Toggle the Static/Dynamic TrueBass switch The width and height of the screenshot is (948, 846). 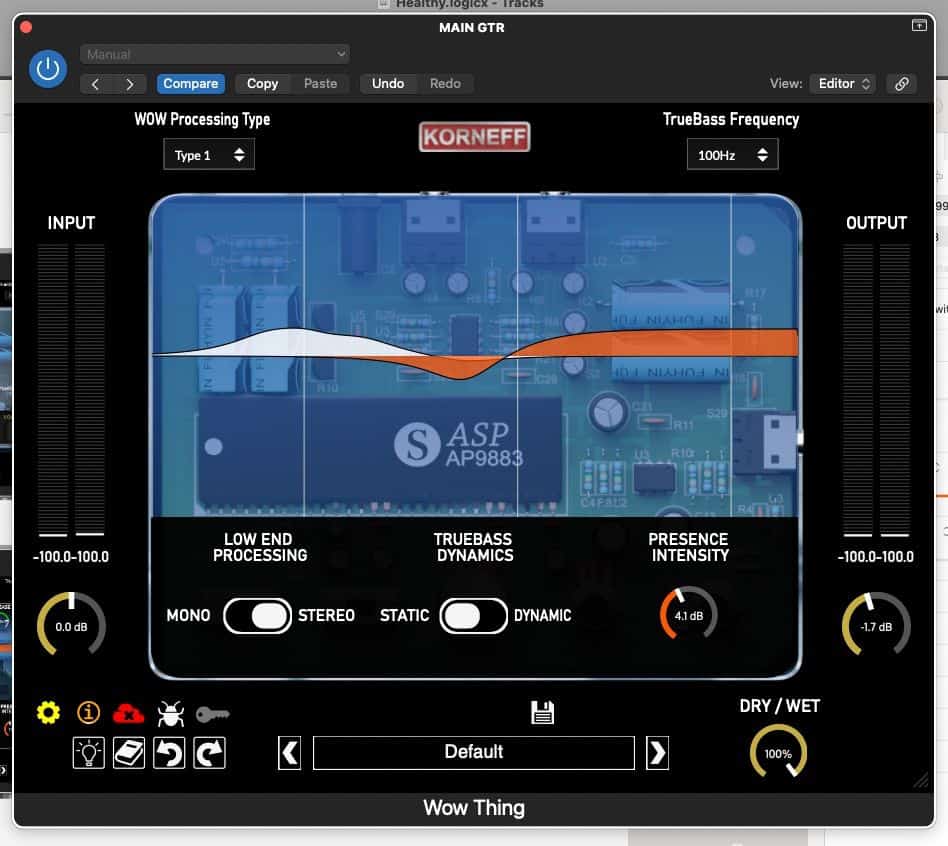click(x=473, y=616)
